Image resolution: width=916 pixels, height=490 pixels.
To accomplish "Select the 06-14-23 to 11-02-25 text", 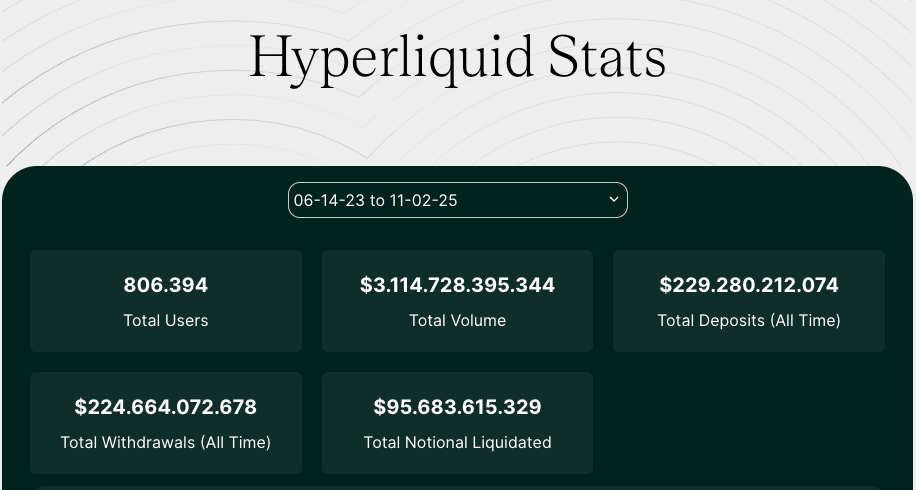I will click(376, 200).
